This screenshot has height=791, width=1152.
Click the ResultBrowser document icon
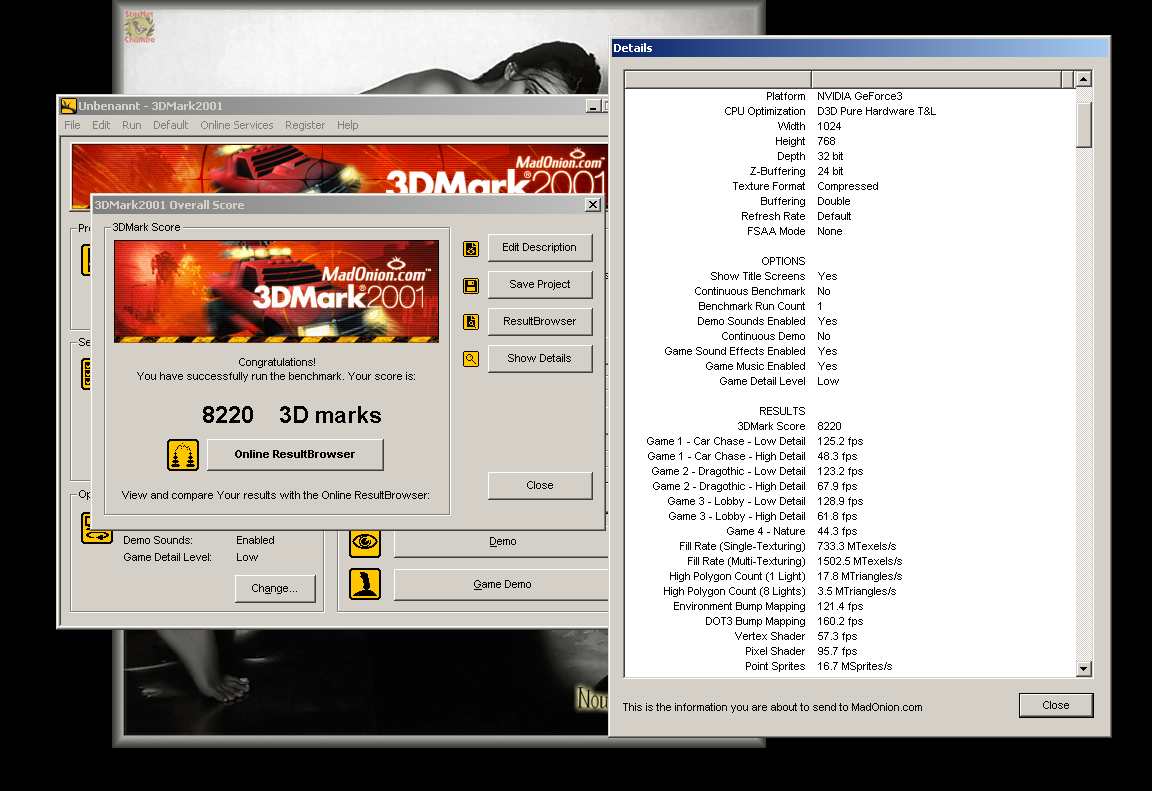coord(471,322)
